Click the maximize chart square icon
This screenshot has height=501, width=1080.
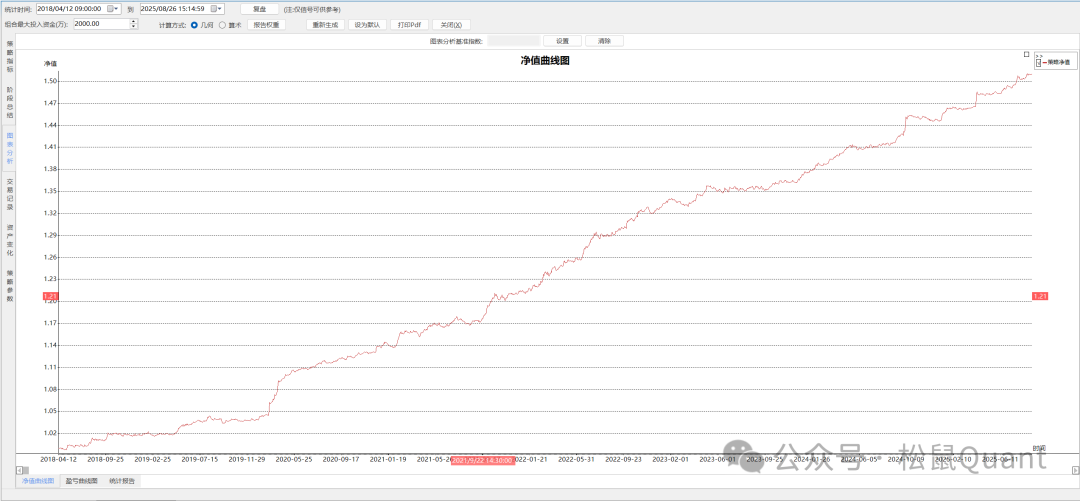pyautogui.click(x=1026, y=54)
